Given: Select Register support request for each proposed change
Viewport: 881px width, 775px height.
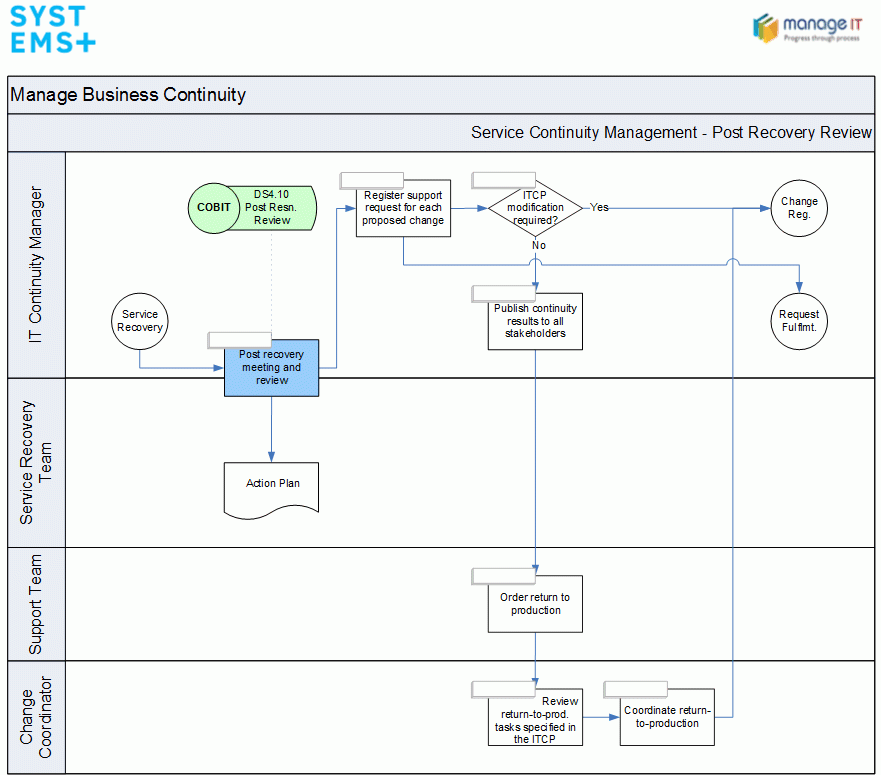Looking at the screenshot, I should click(403, 208).
